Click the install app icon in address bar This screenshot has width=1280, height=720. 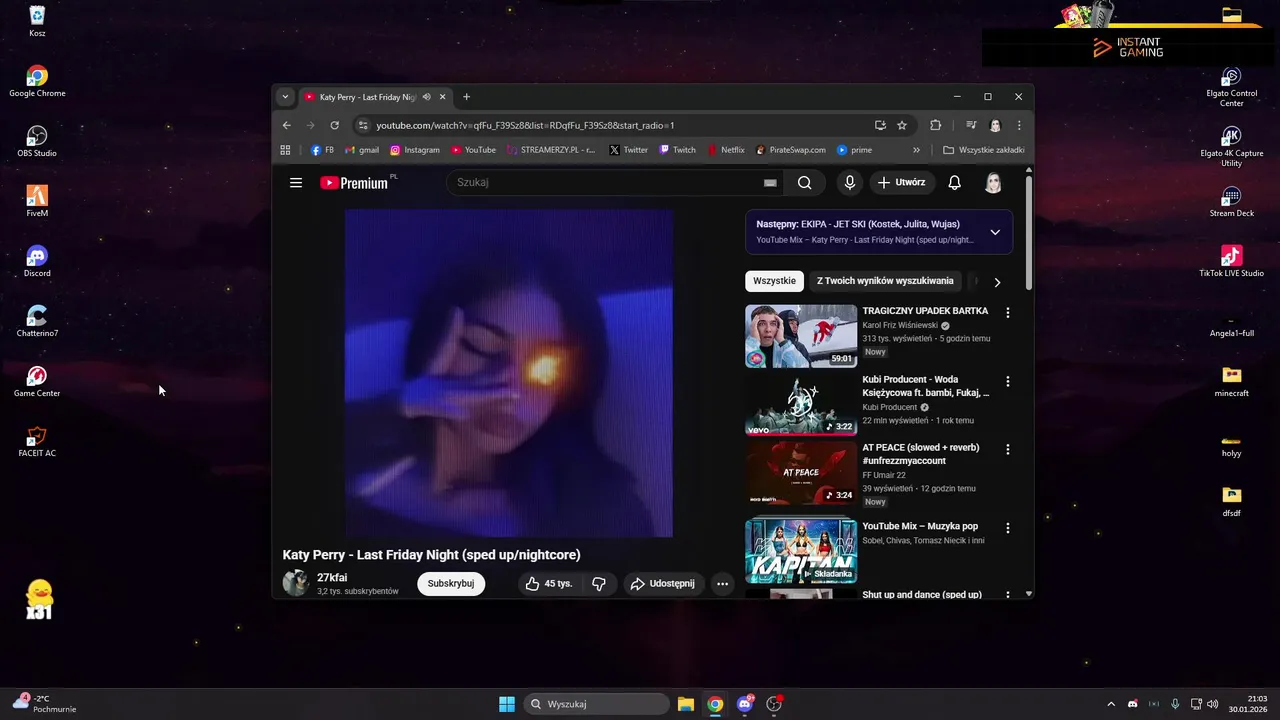tap(880, 125)
